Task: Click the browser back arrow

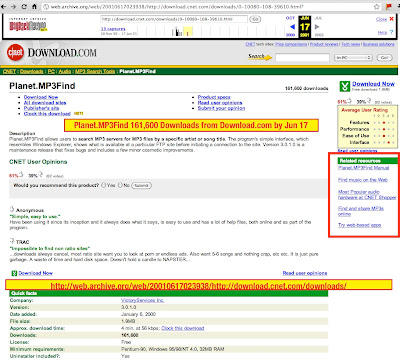Action: (5, 6)
